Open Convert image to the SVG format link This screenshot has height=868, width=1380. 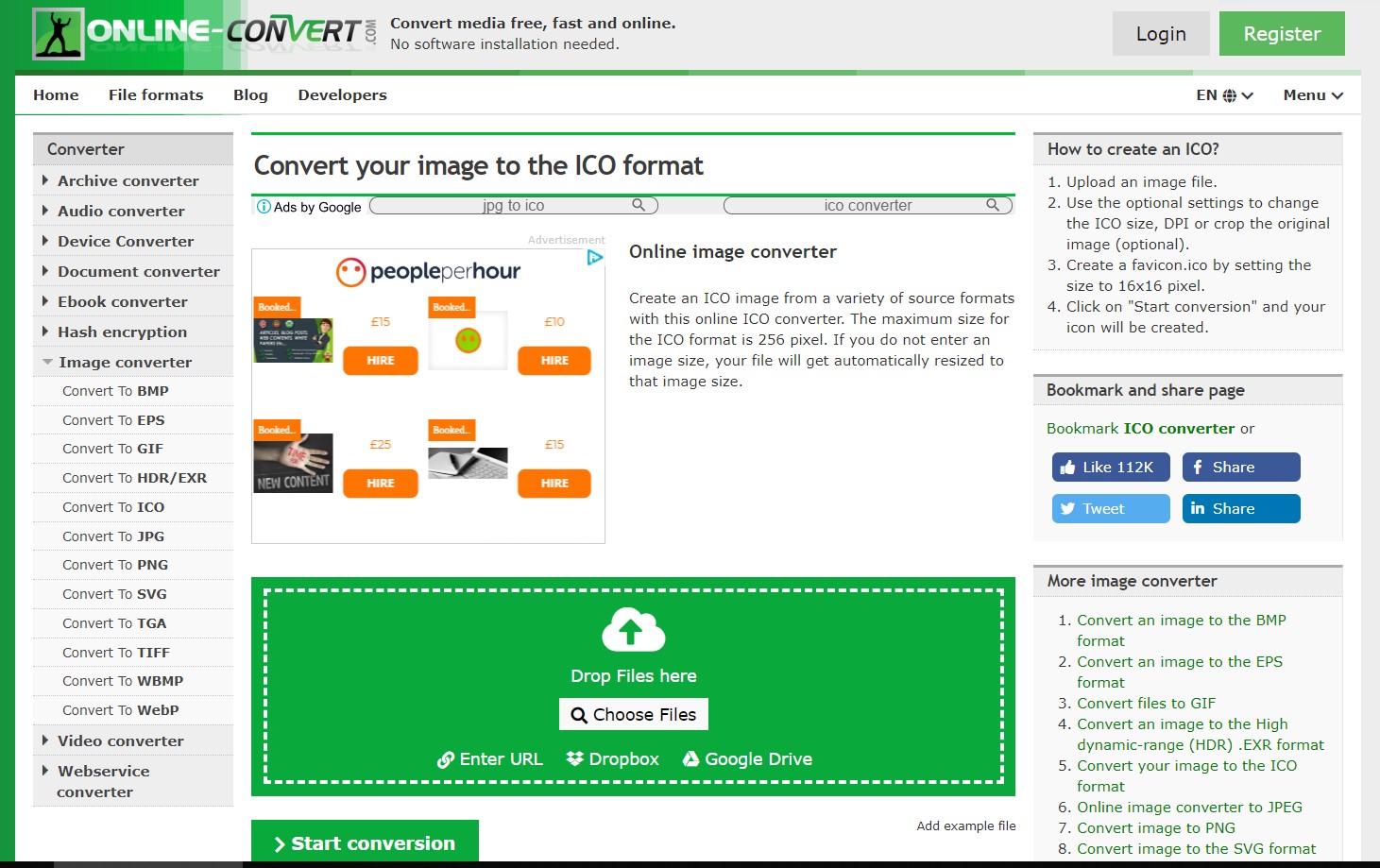(1196, 849)
